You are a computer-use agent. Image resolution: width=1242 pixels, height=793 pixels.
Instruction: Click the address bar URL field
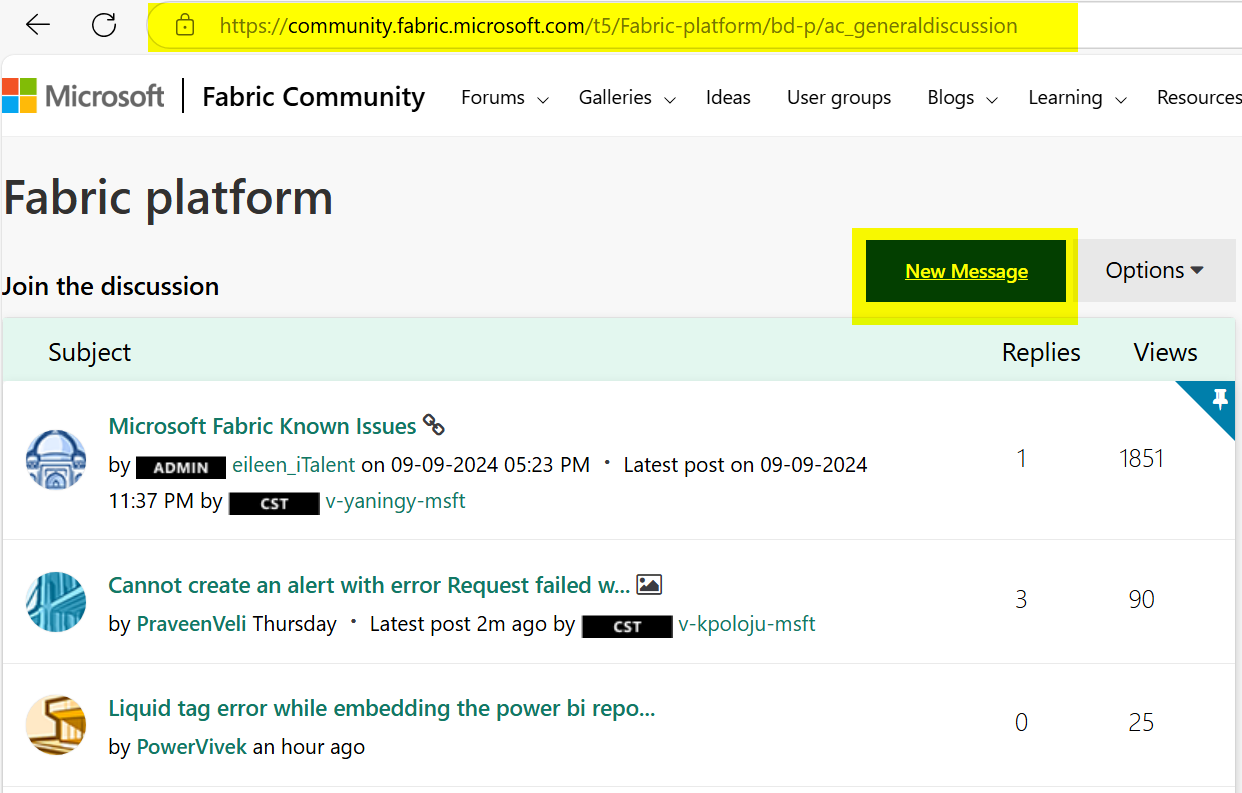(x=618, y=26)
